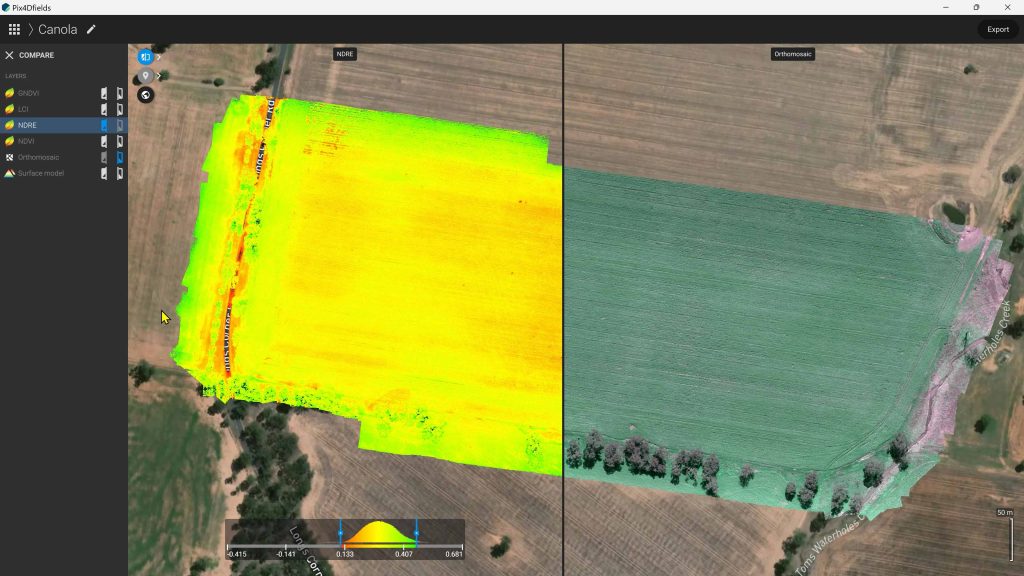Screen dimensions: 1024x576
Task: Close the Compare panel with the X
Action: (x=10, y=55)
